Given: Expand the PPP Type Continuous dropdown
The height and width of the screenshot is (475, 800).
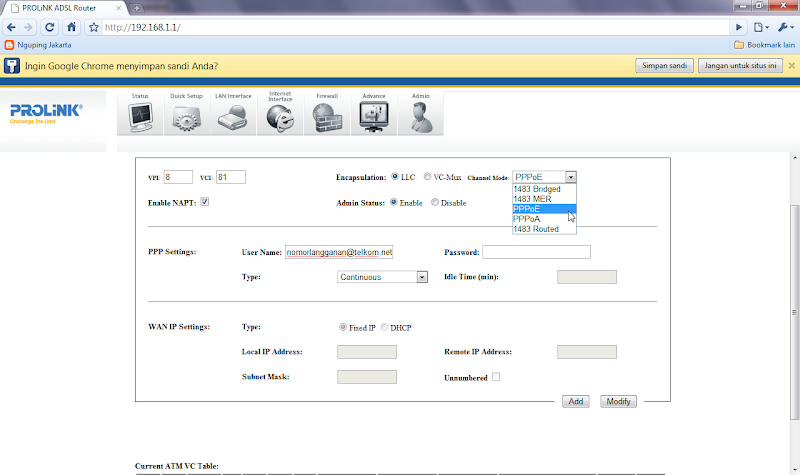Looking at the screenshot, I should point(383,277).
